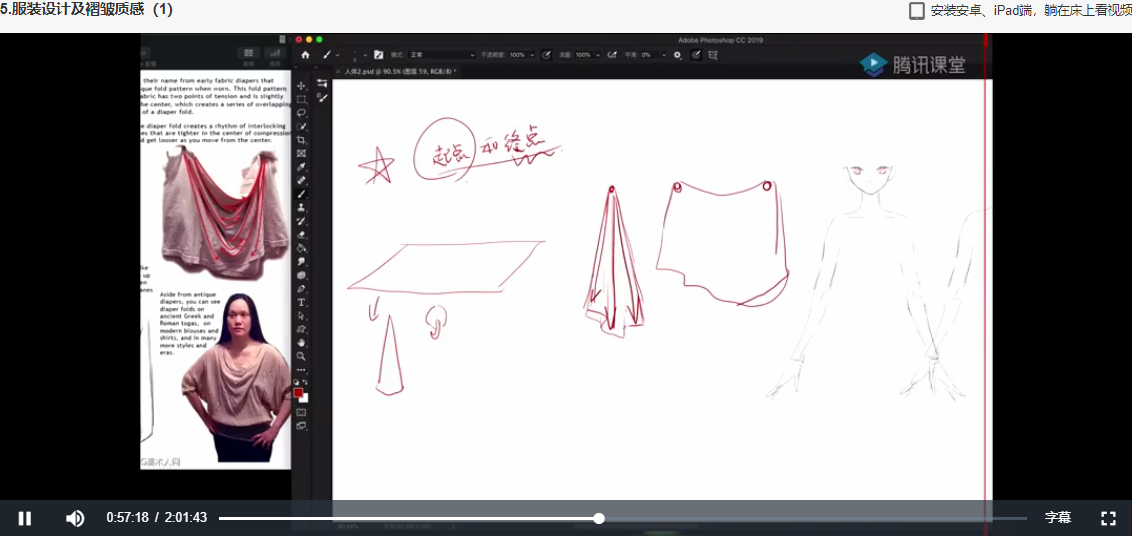The height and width of the screenshot is (536, 1132).
Task: Click the tablet device icon
Action: 917,12
